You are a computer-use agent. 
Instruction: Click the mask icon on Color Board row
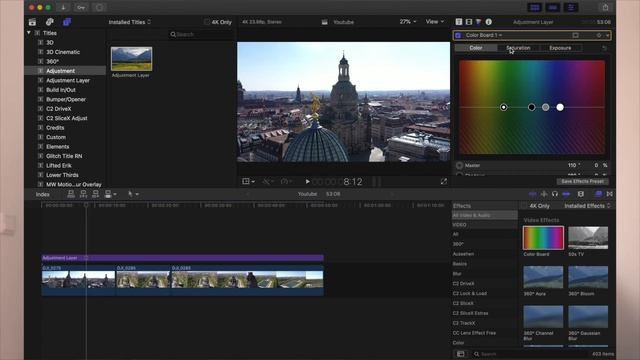[x=576, y=36]
